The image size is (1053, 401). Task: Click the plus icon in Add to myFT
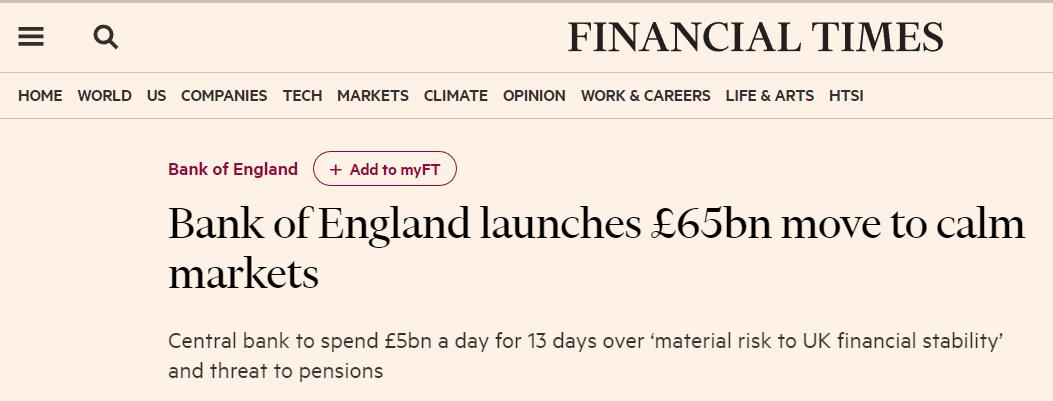tap(336, 169)
